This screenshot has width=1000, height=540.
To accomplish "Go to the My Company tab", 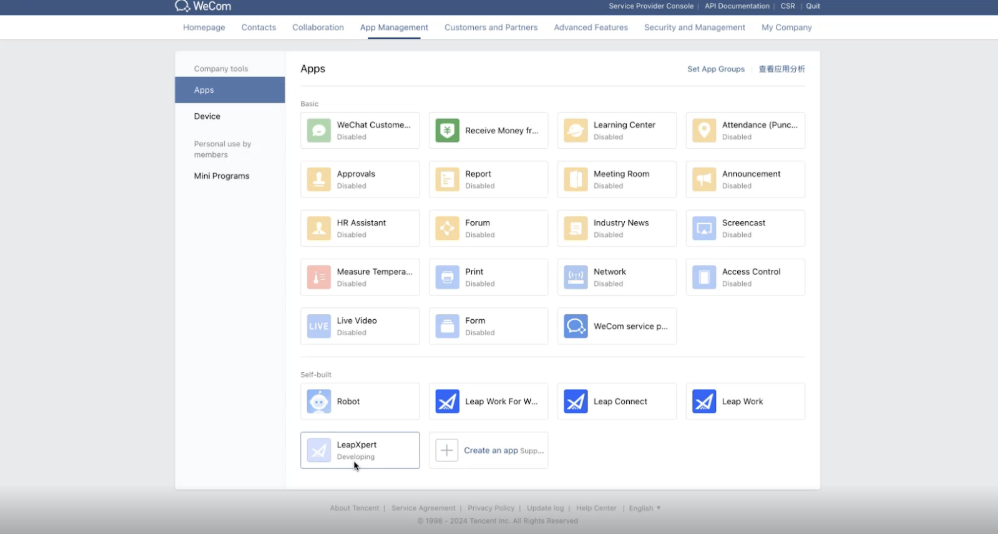I will 786,27.
